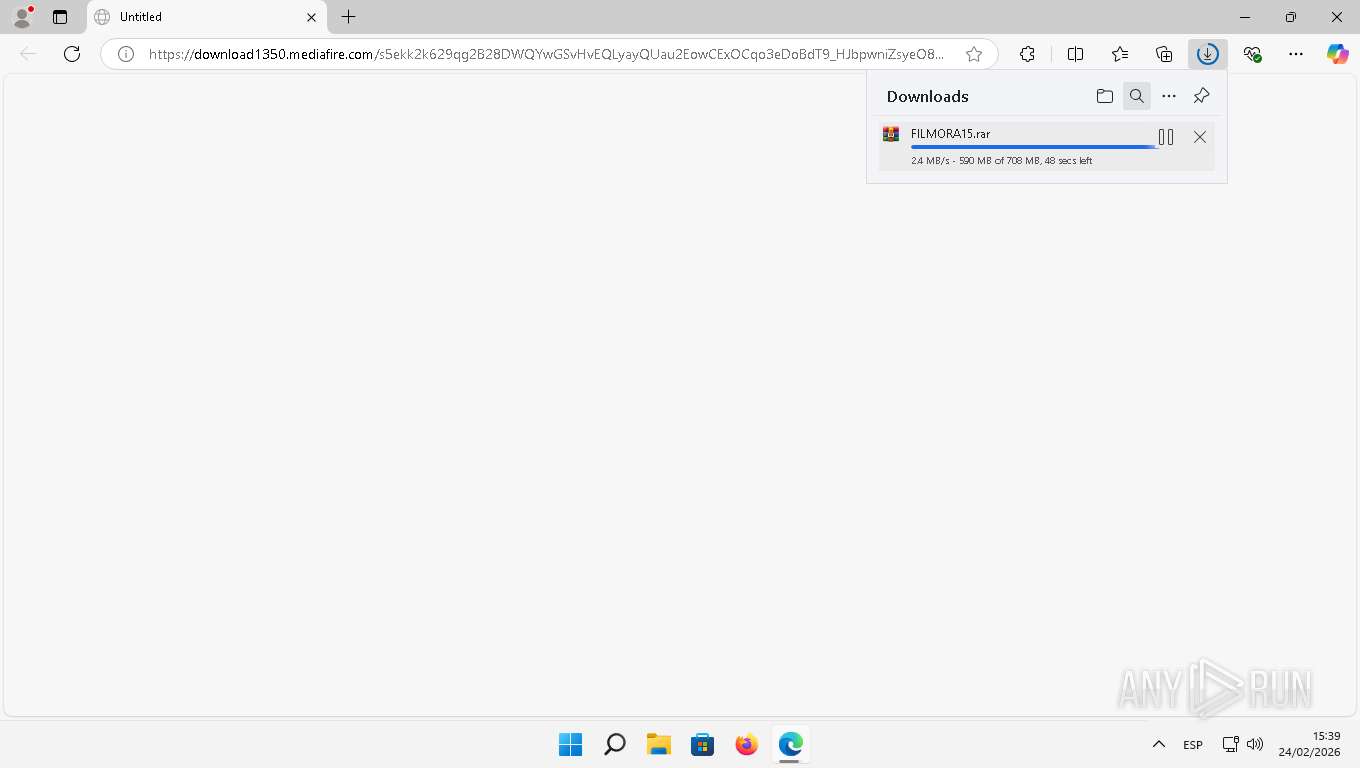
Task: Launch Firefox from taskbar
Action: [x=746, y=744]
